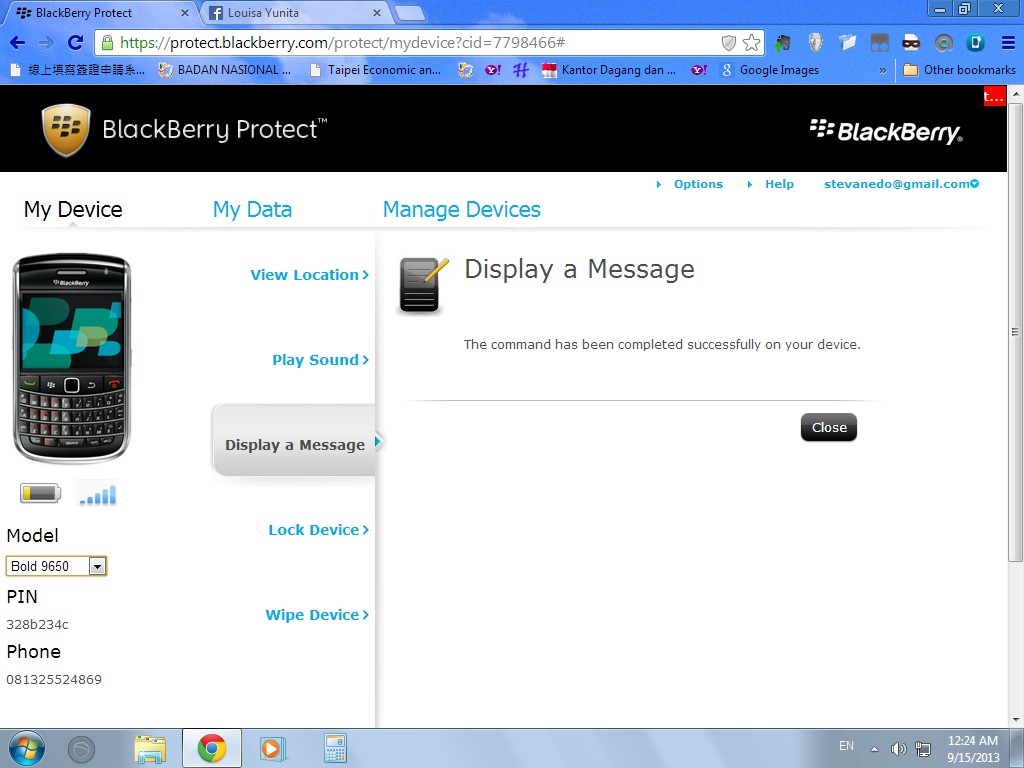Open the Options link
The height and width of the screenshot is (768, 1024).
point(698,184)
